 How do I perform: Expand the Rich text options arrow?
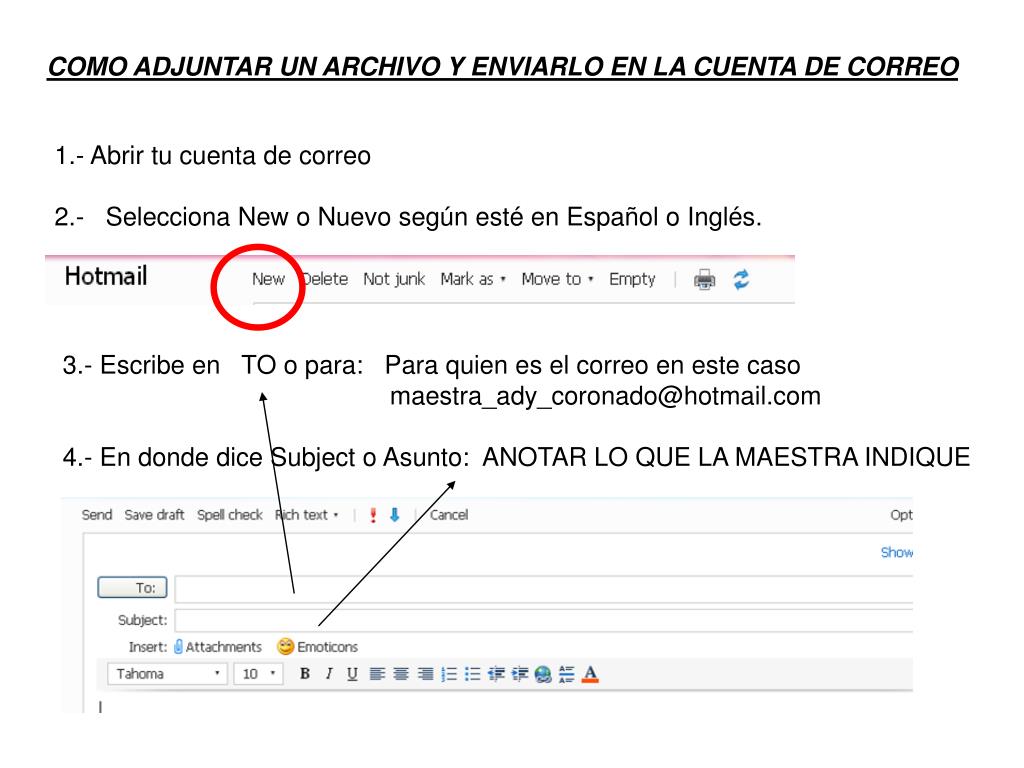click(334, 515)
